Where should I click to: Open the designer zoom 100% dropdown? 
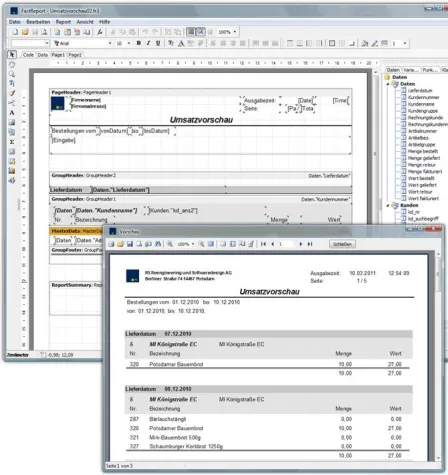pyautogui.click(x=235, y=32)
